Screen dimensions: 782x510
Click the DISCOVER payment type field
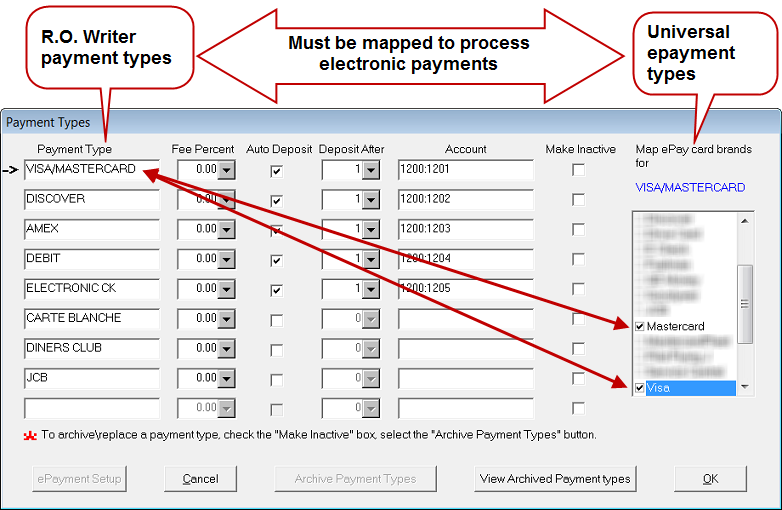[x=91, y=200]
